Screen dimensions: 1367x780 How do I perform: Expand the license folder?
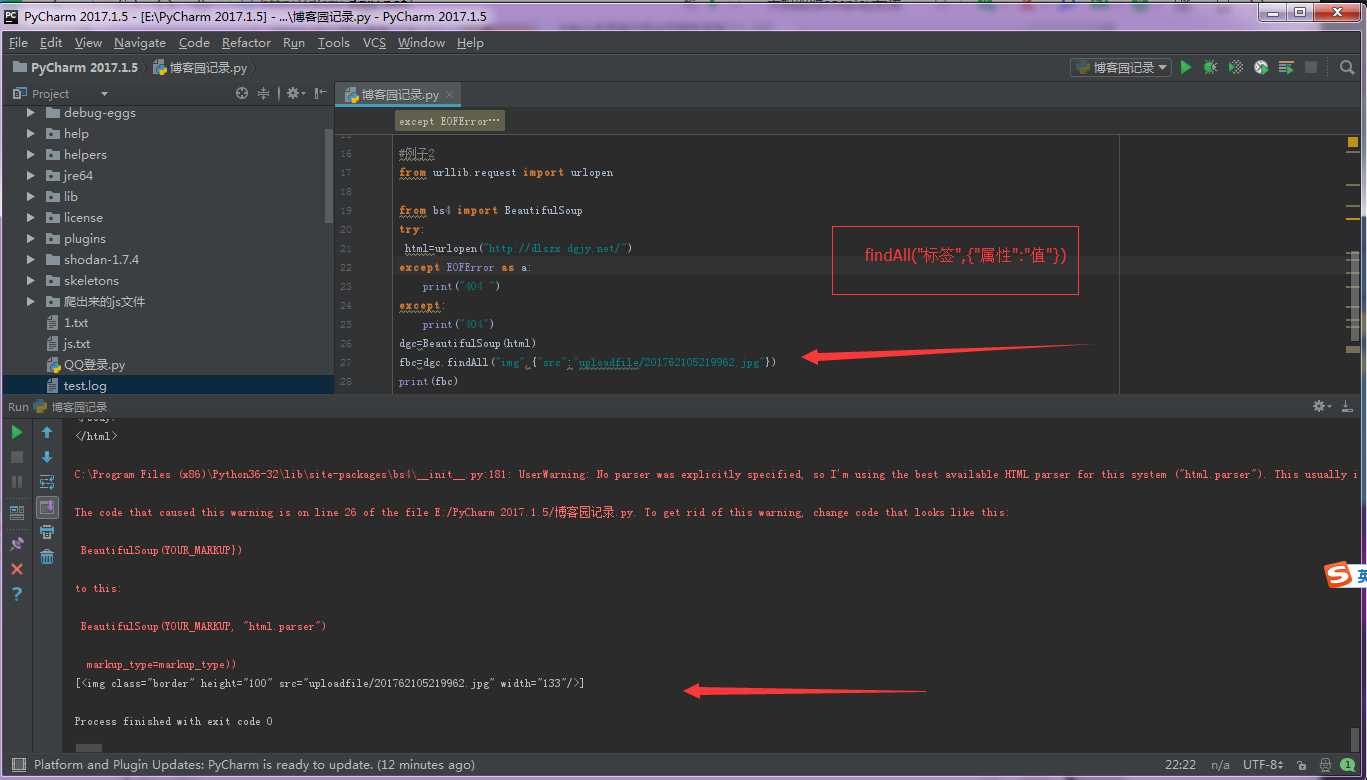(x=30, y=218)
